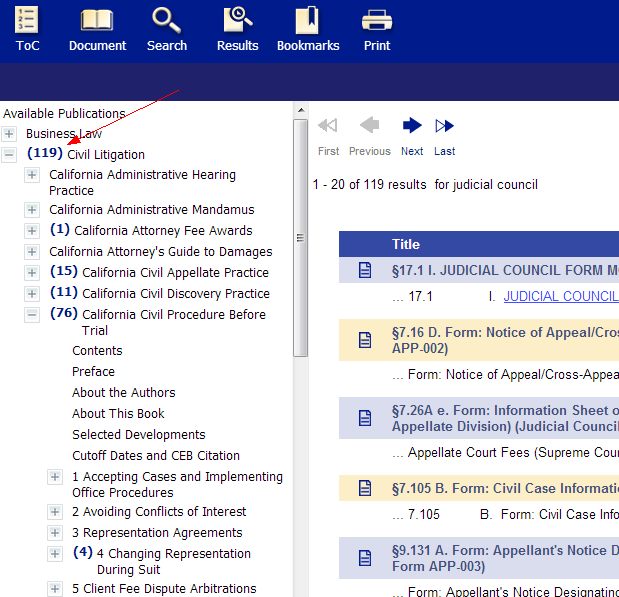Screen dimensions: 619x597
Task: Expand California Administrative Mandamus
Action: pos(32,210)
